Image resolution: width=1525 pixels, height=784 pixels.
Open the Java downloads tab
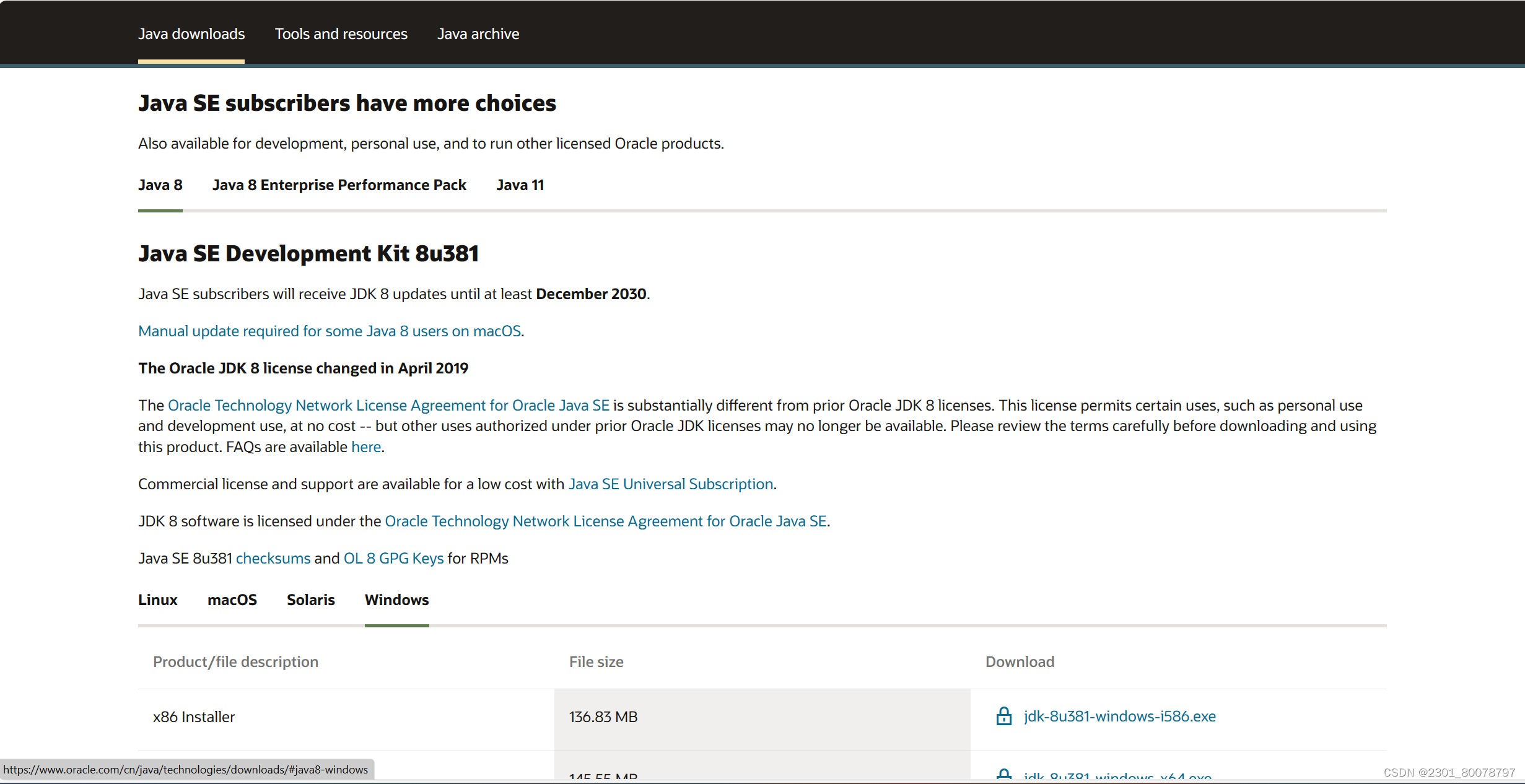point(191,34)
